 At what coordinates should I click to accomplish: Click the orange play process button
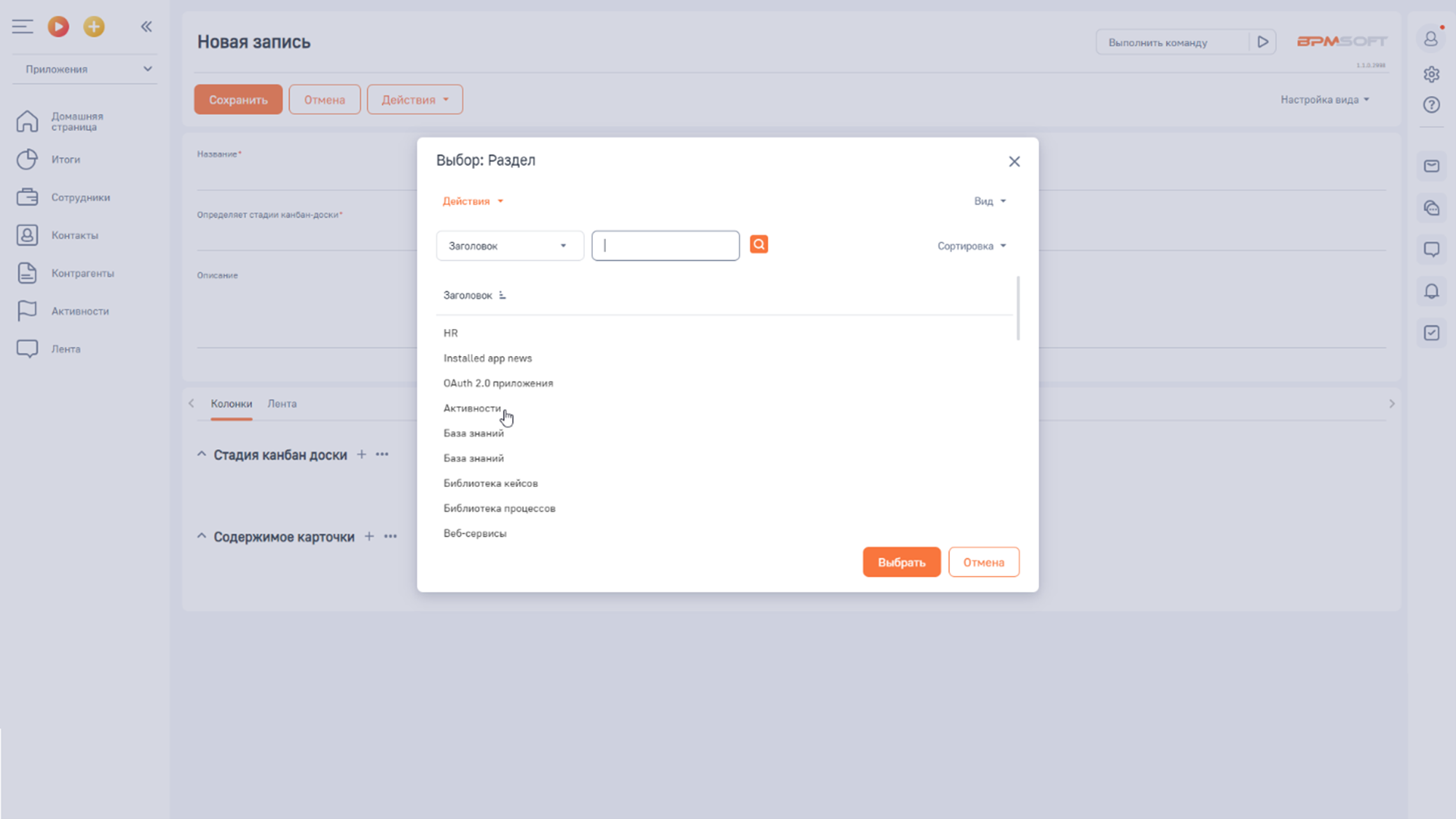click(58, 27)
